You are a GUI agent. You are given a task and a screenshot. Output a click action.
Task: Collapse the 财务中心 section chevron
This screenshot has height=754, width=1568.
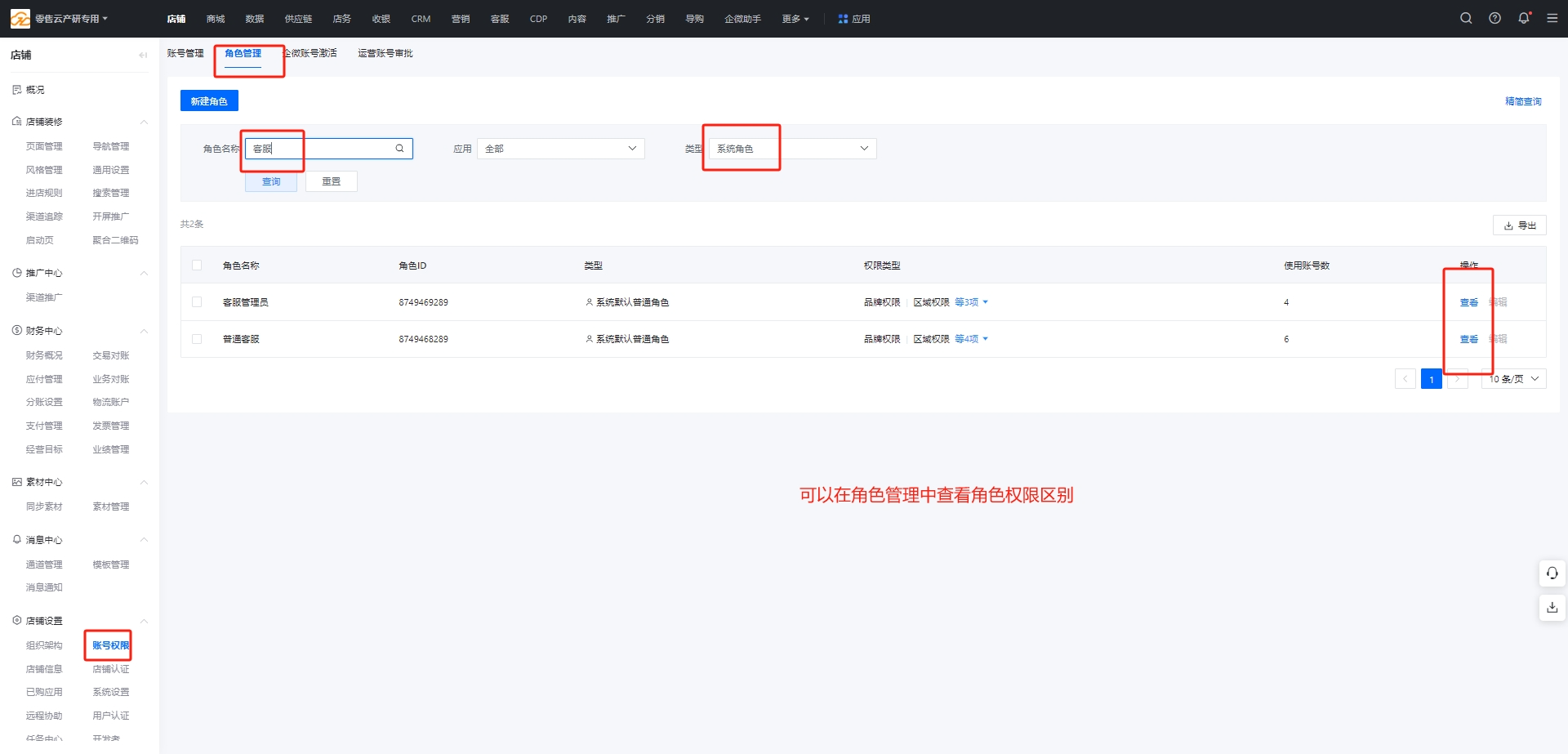click(x=144, y=331)
